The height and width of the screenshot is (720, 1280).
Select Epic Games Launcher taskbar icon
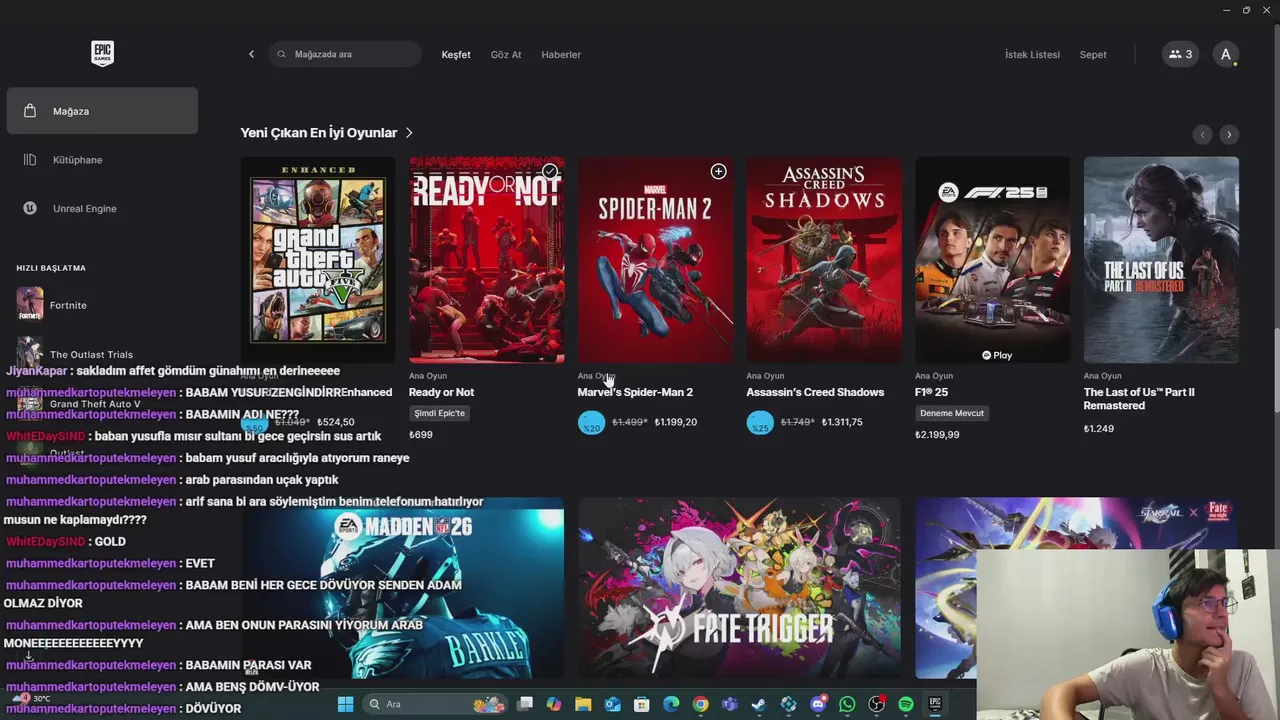[x=935, y=704]
